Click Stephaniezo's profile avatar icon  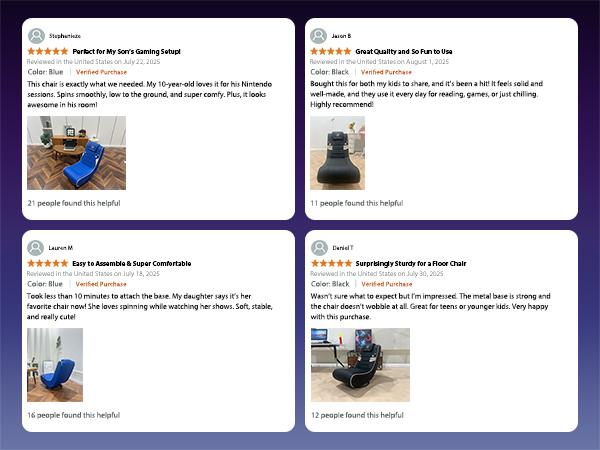(x=36, y=36)
